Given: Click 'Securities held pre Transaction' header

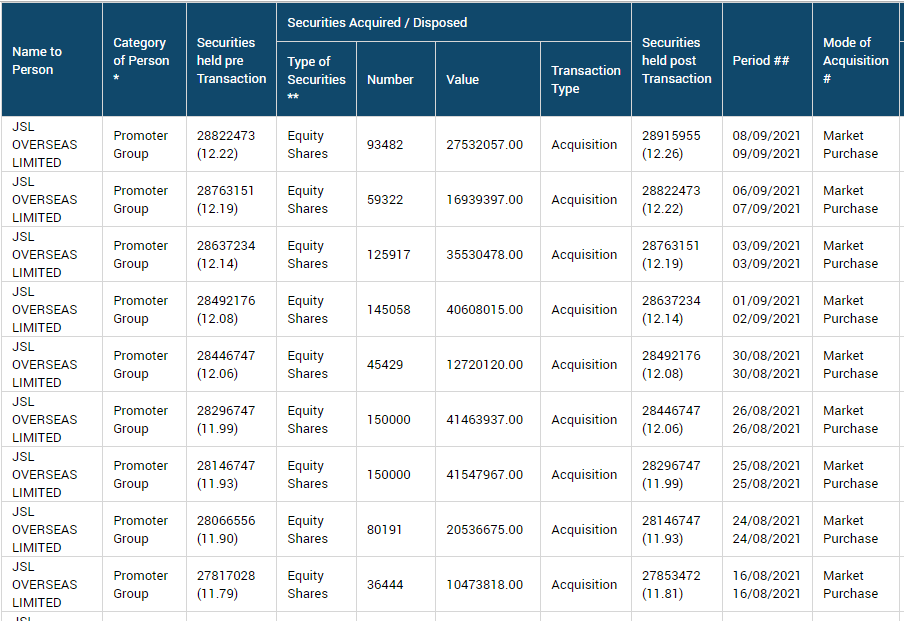Looking at the screenshot, I should tap(231, 60).
